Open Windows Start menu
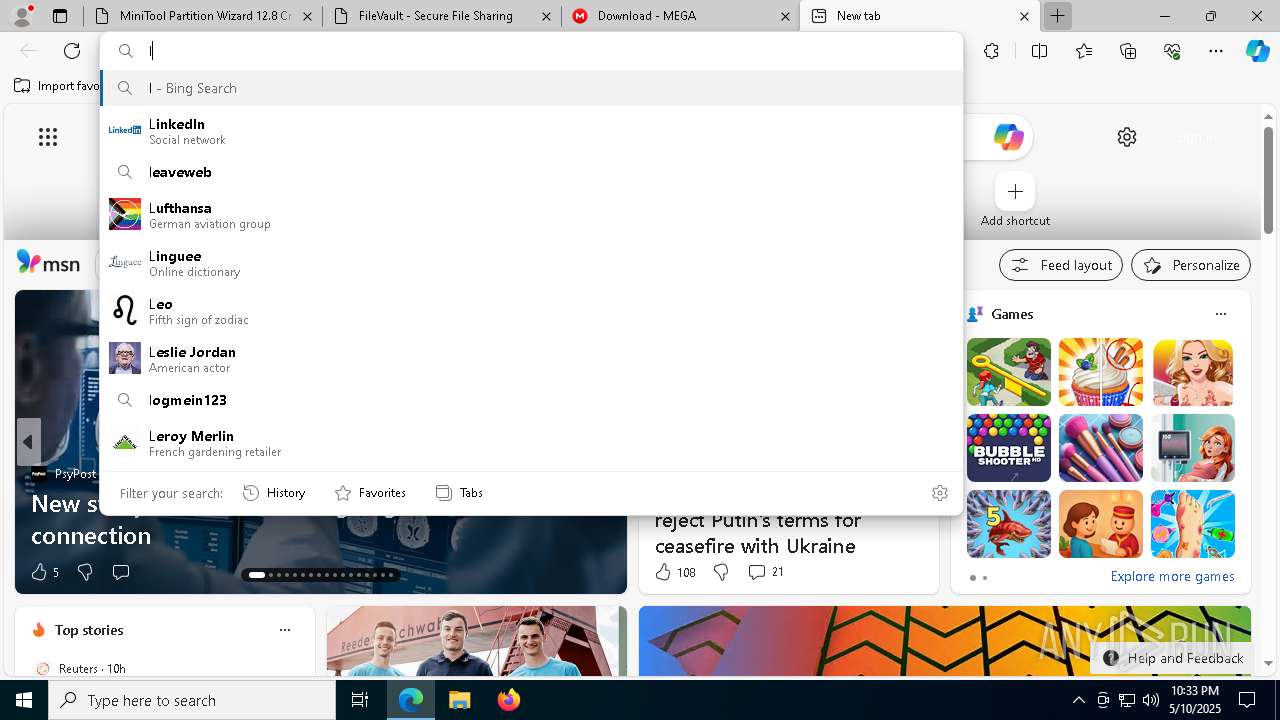 coord(24,700)
